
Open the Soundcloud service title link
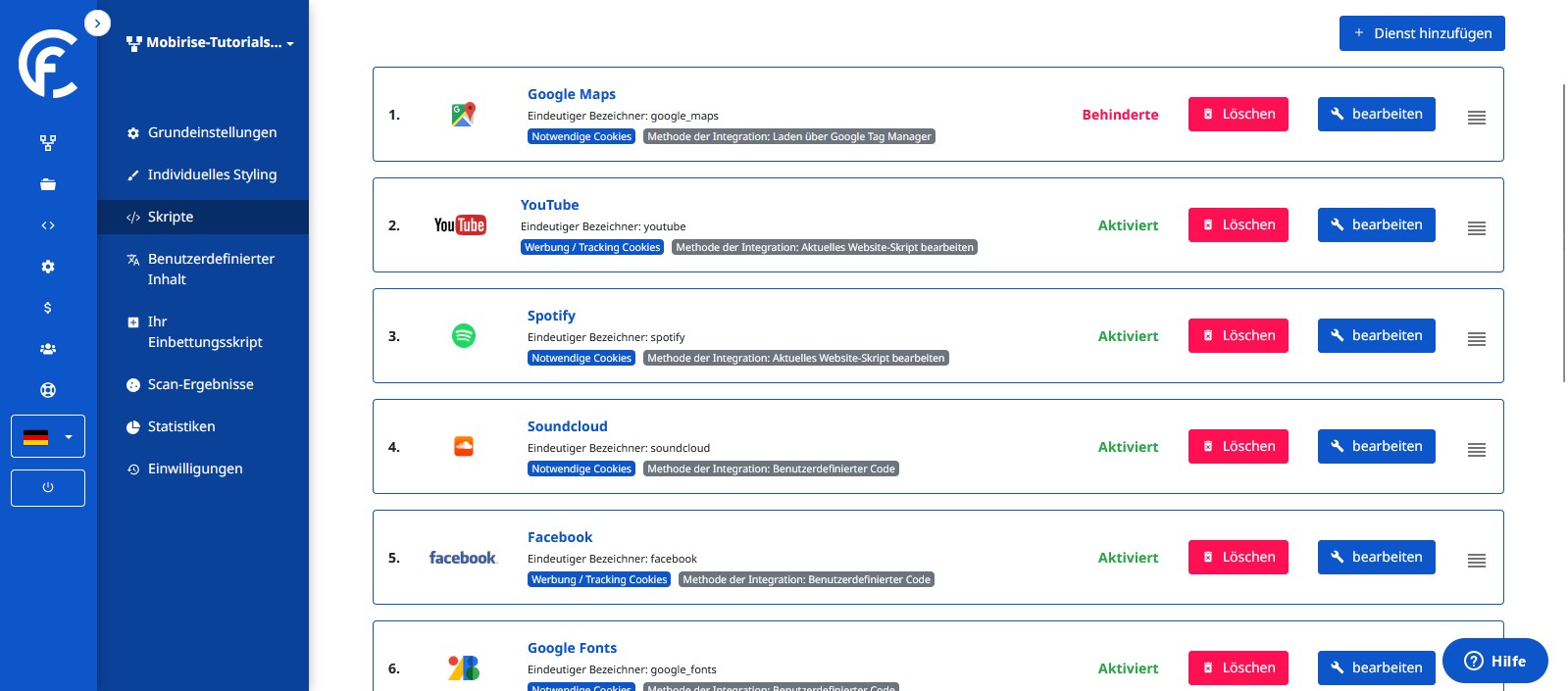coord(567,426)
